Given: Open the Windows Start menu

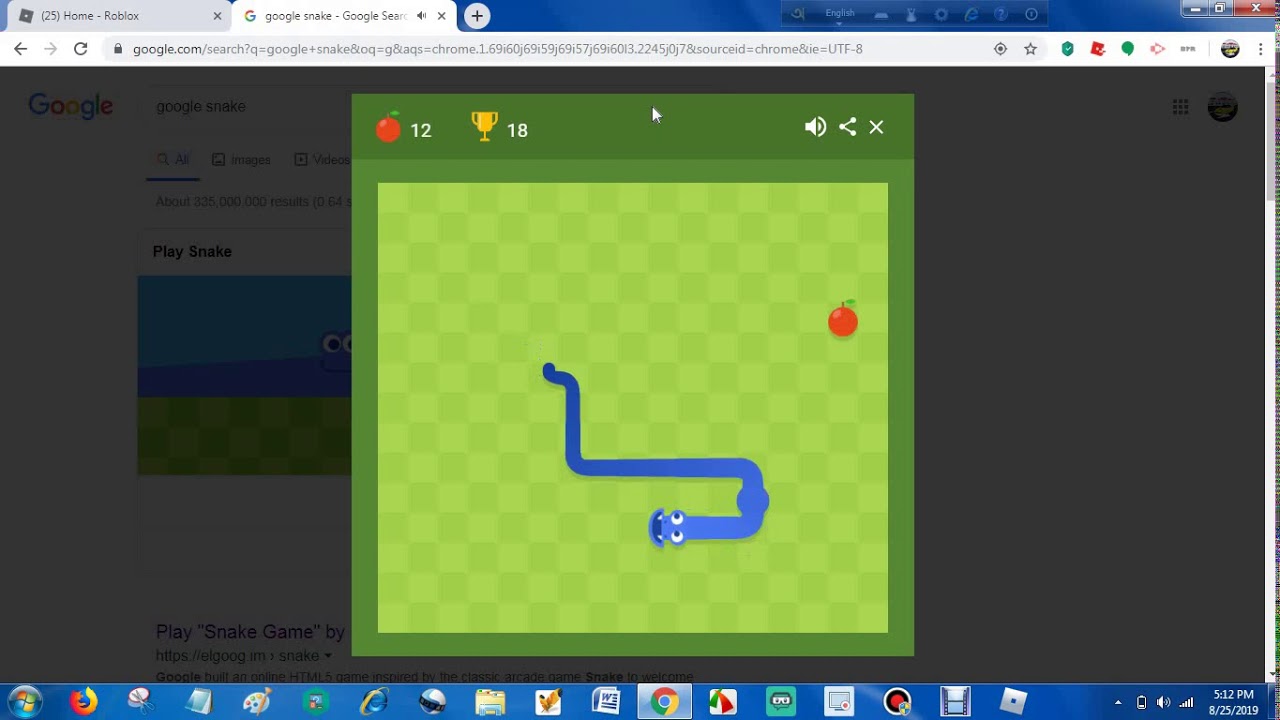Looking at the screenshot, I should [24, 701].
